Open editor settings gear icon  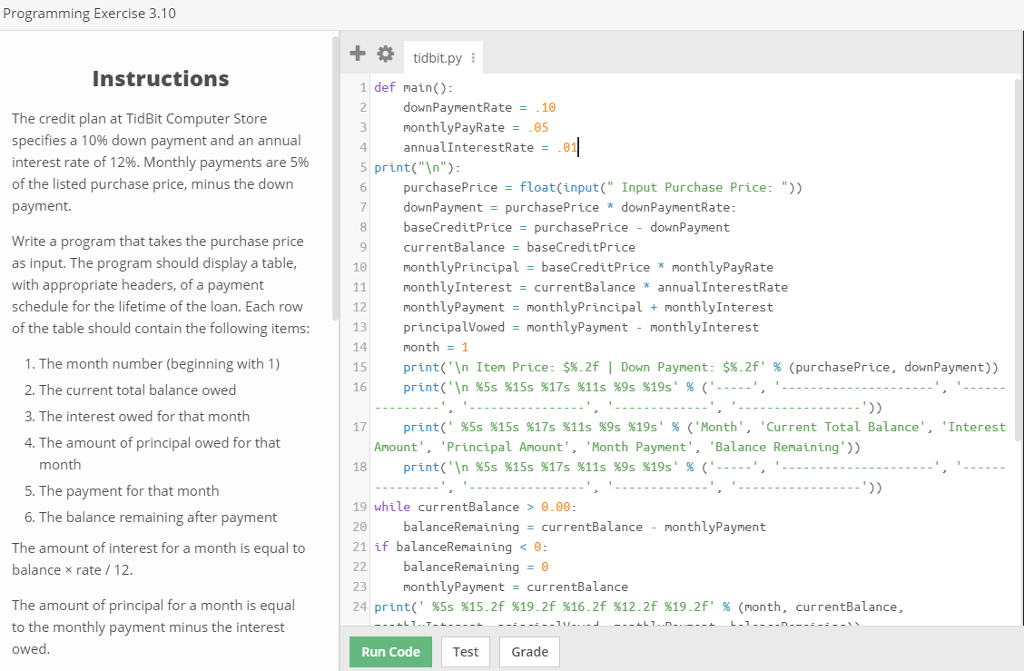[x=385, y=54]
